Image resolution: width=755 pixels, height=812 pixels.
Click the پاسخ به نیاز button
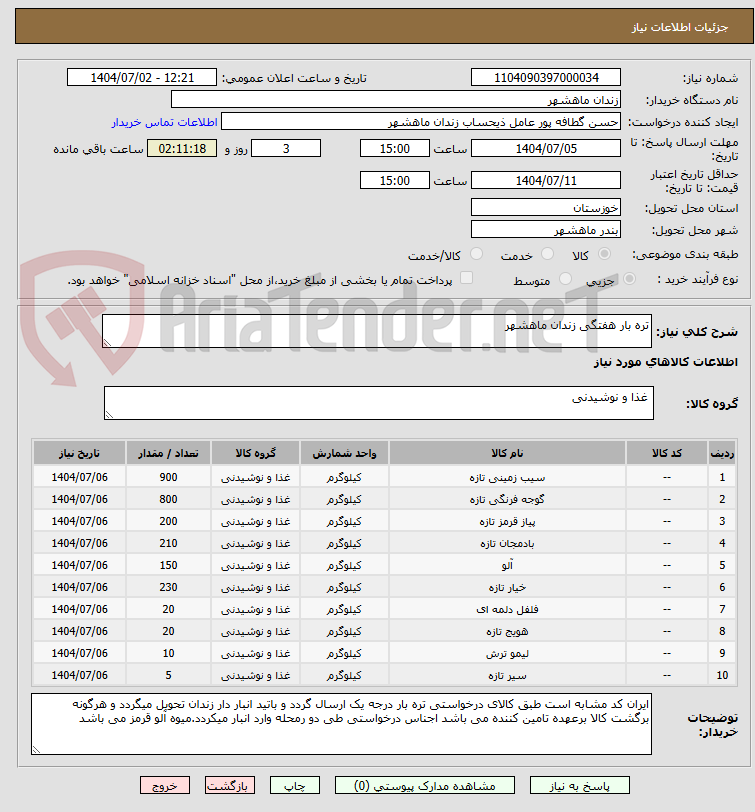tap(579, 786)
